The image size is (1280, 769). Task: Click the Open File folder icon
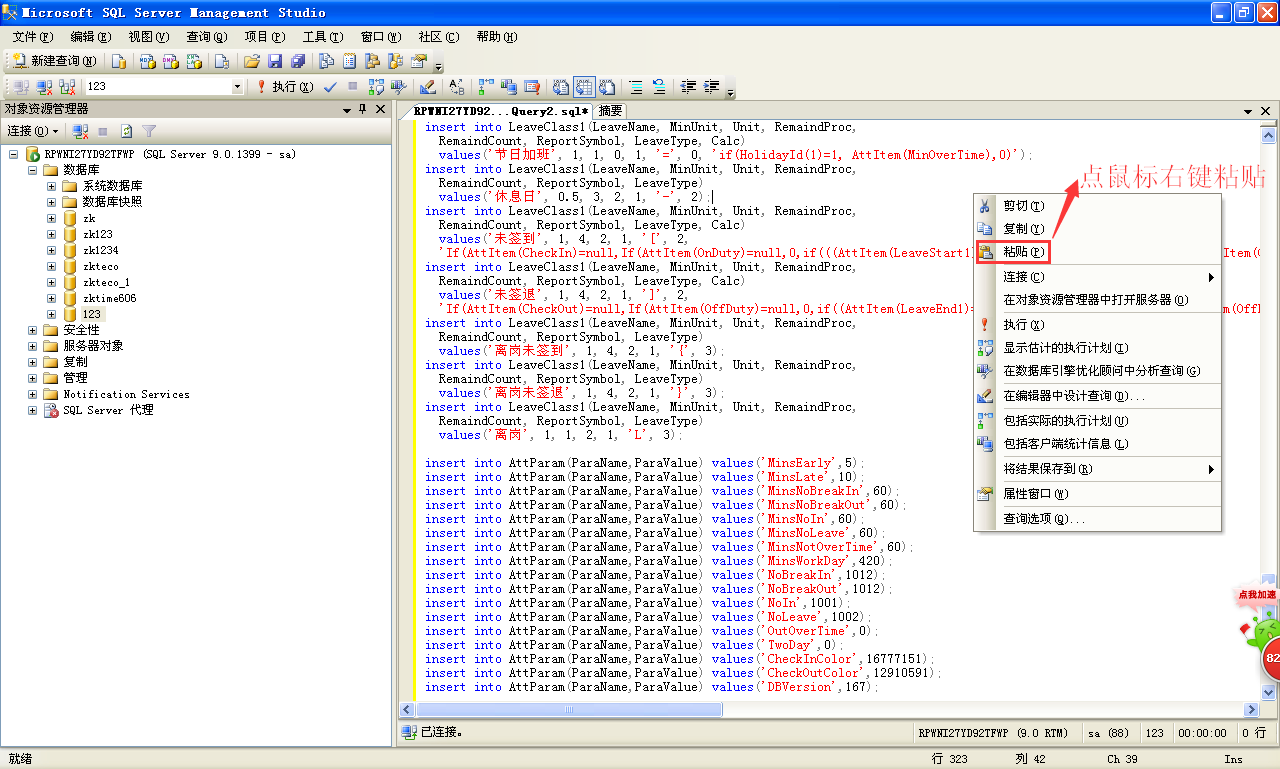(251, 62)
